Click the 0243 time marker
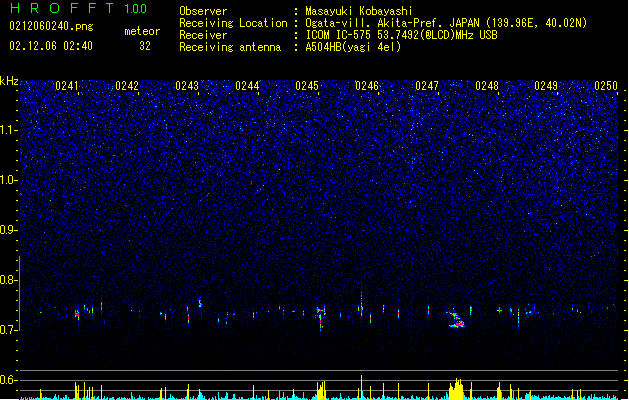 point(187,86)
